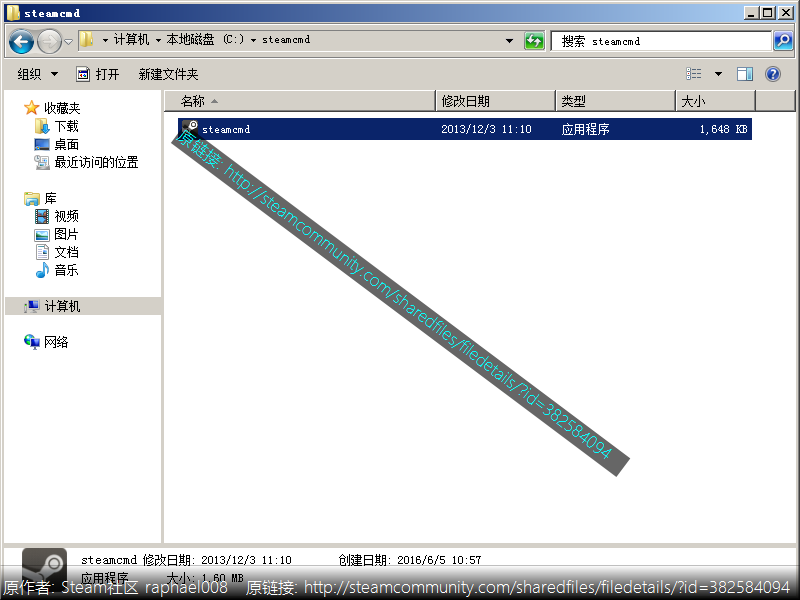Screen dimensions: 800x600
Task: Open the 组织 menu
Action: click(x=37, y=74)
